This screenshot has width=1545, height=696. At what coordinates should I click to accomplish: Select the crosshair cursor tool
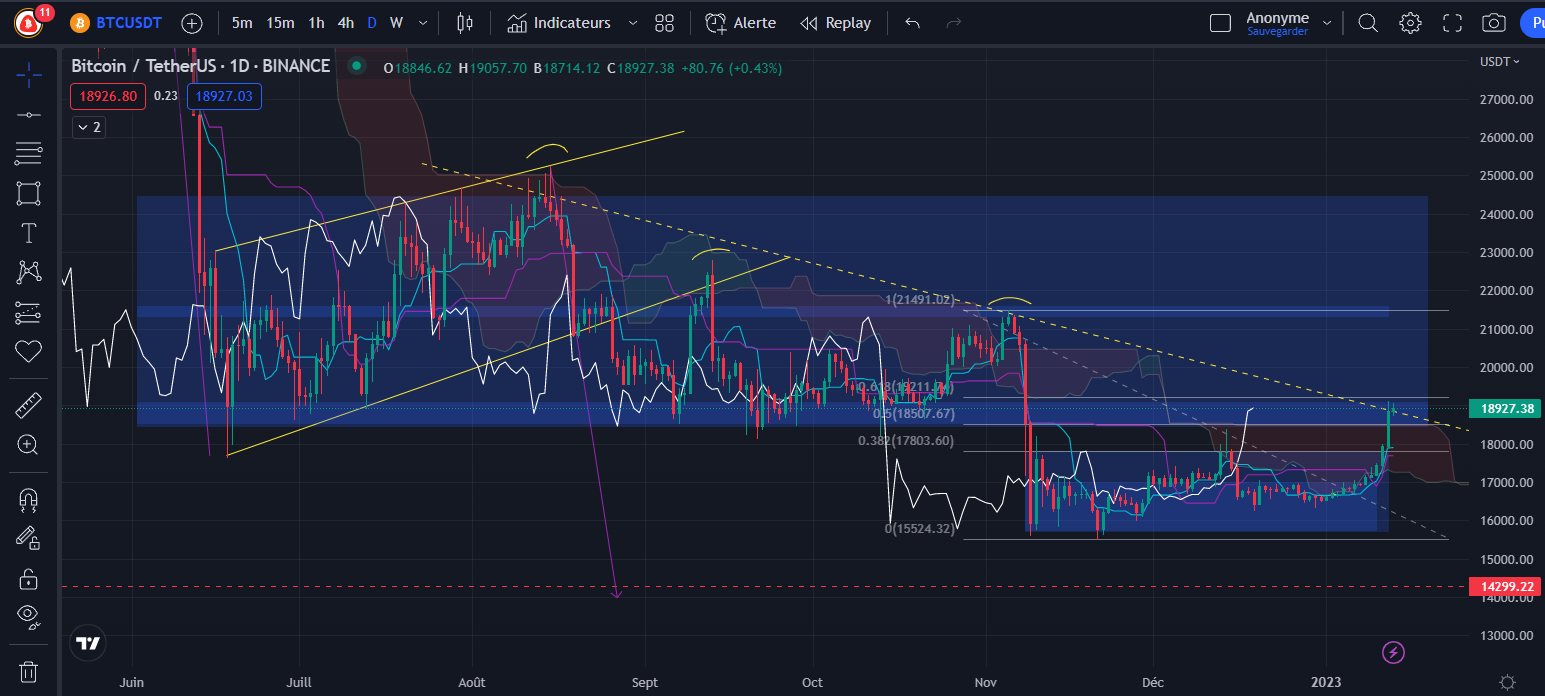[28, 74]
